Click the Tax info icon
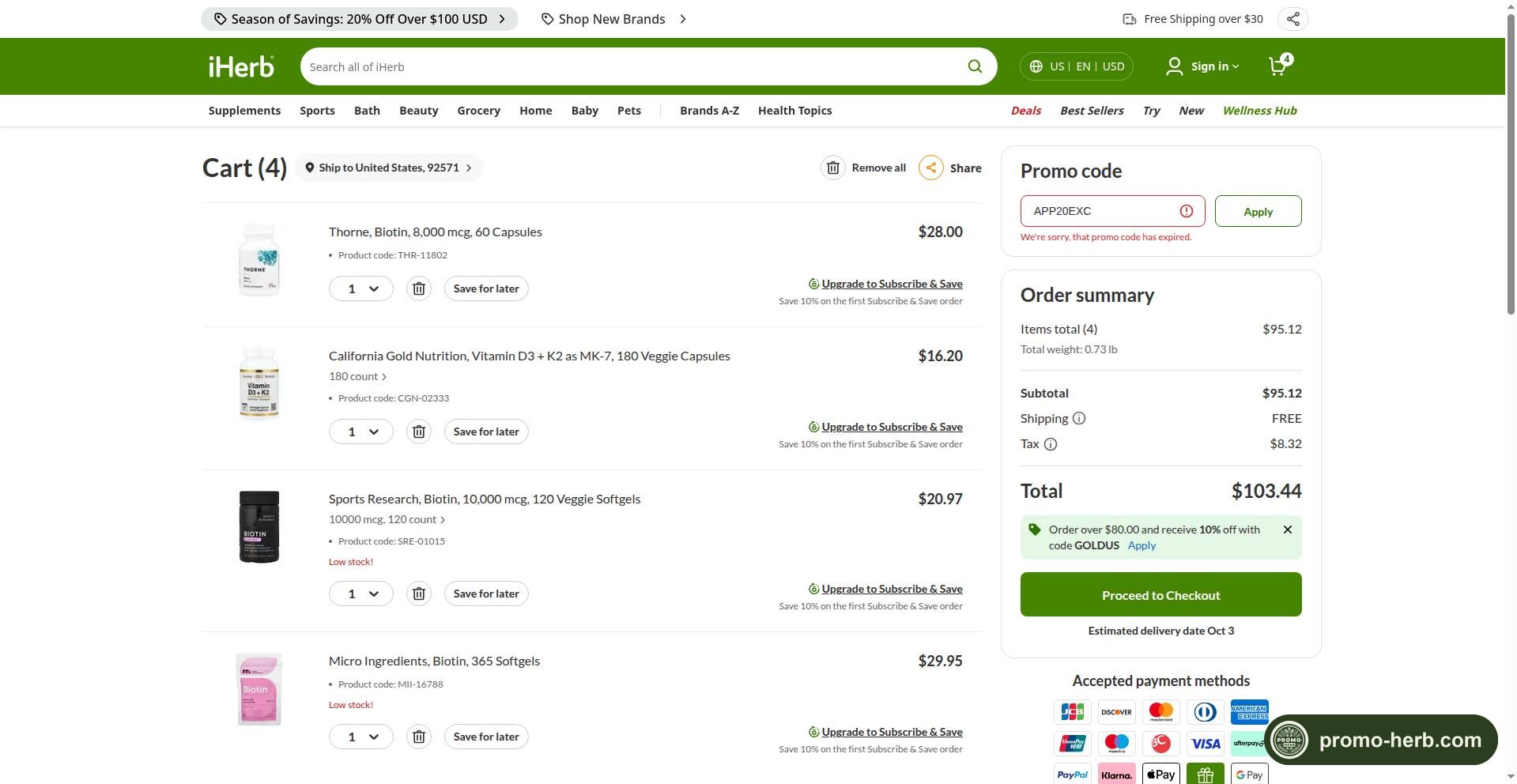Image resolution: width=1517 pixels, height=784 pixels. pyautogui.click(x=1051, y=444)
